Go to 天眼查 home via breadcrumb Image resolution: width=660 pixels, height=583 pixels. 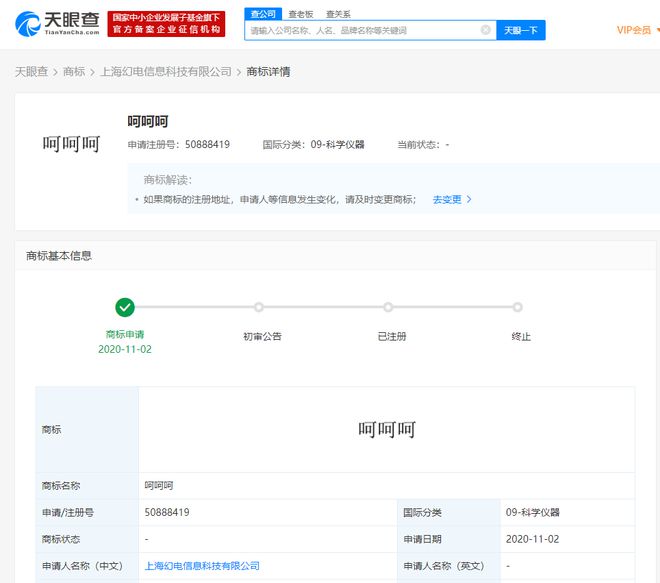click(32, 72)
